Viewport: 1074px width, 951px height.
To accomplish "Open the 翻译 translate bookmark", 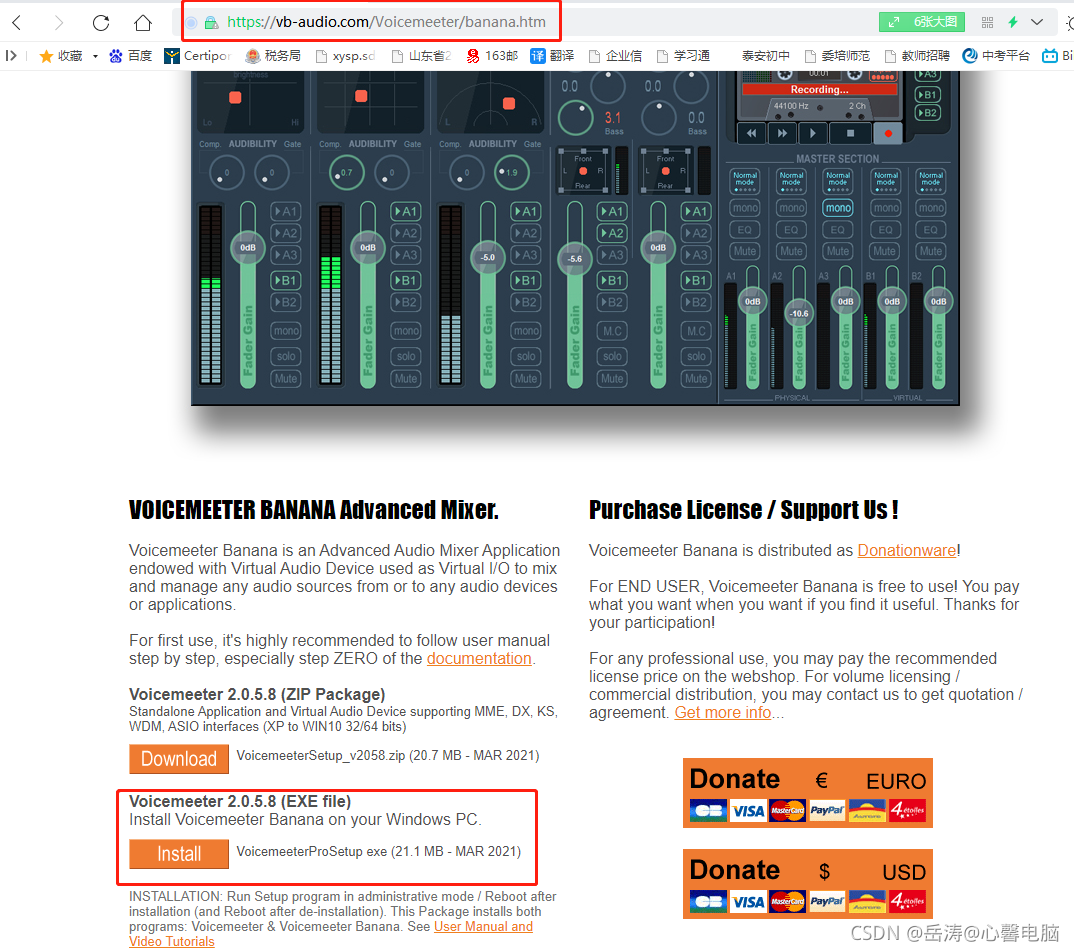I will click(x=552, y=55).
